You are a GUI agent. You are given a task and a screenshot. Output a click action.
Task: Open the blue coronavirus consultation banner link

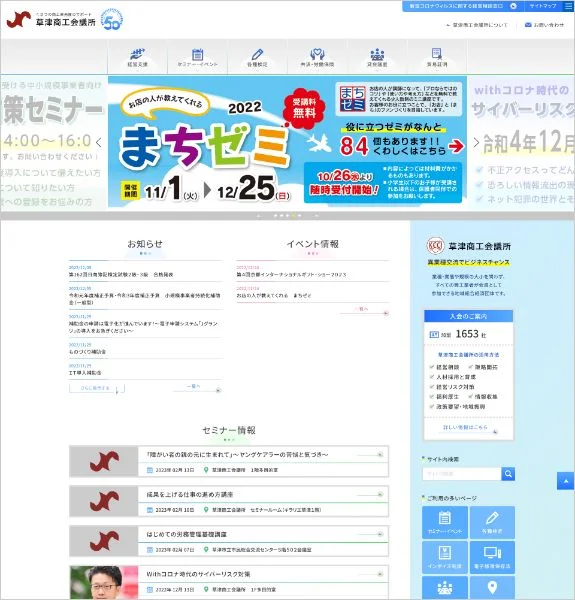point(463,6)
